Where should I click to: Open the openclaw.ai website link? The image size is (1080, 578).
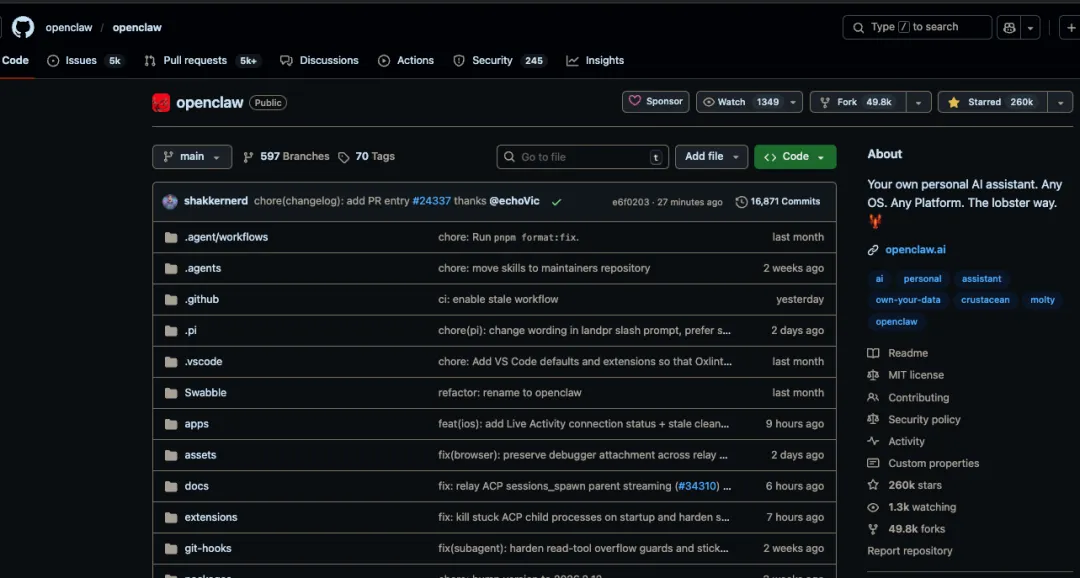tap(915, 250)
